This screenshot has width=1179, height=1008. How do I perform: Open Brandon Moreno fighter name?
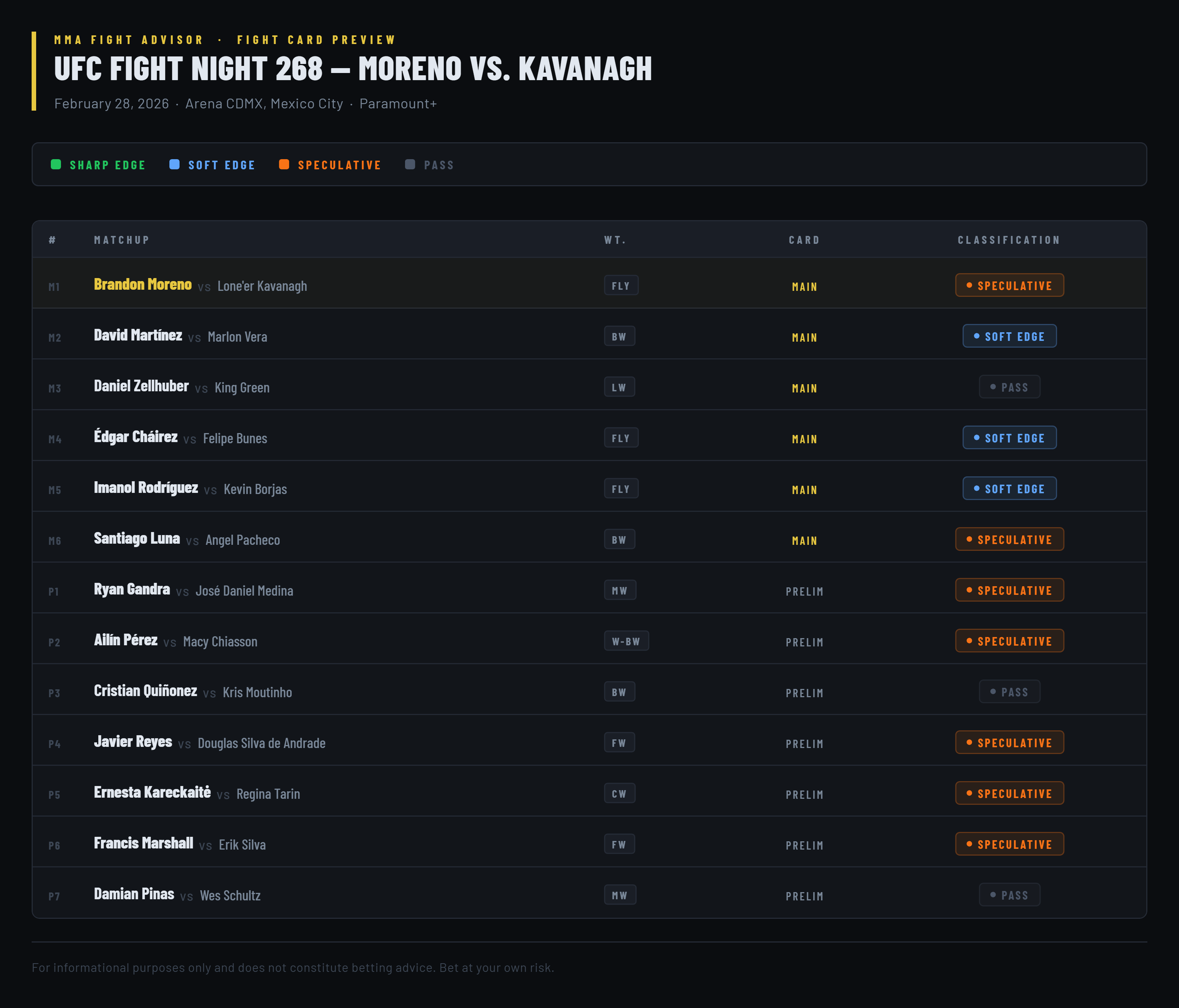[143, 284]
